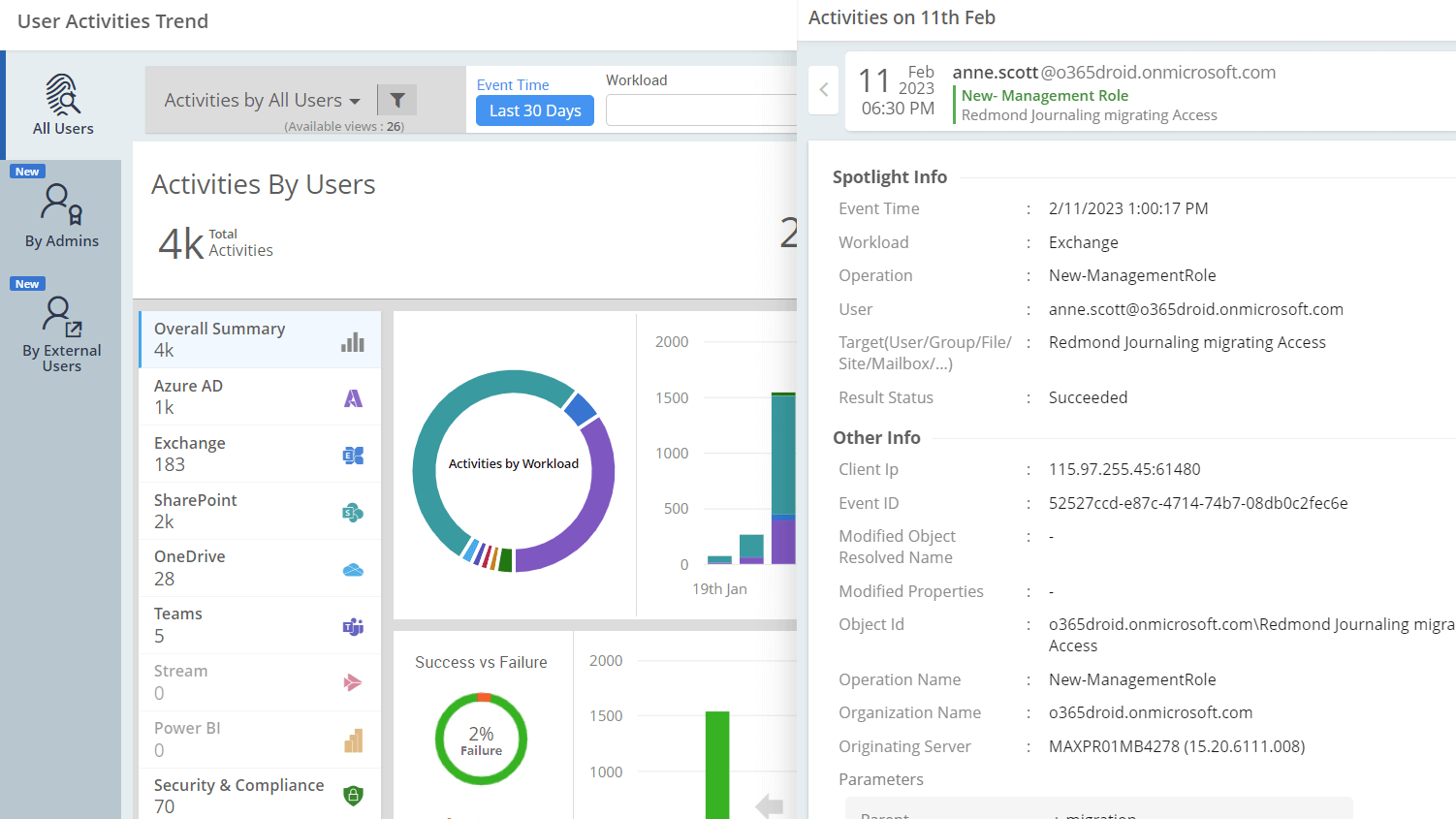The image size is (1456, 819).
Task: Open the filter funnel icon
Action: pos(398,99)
